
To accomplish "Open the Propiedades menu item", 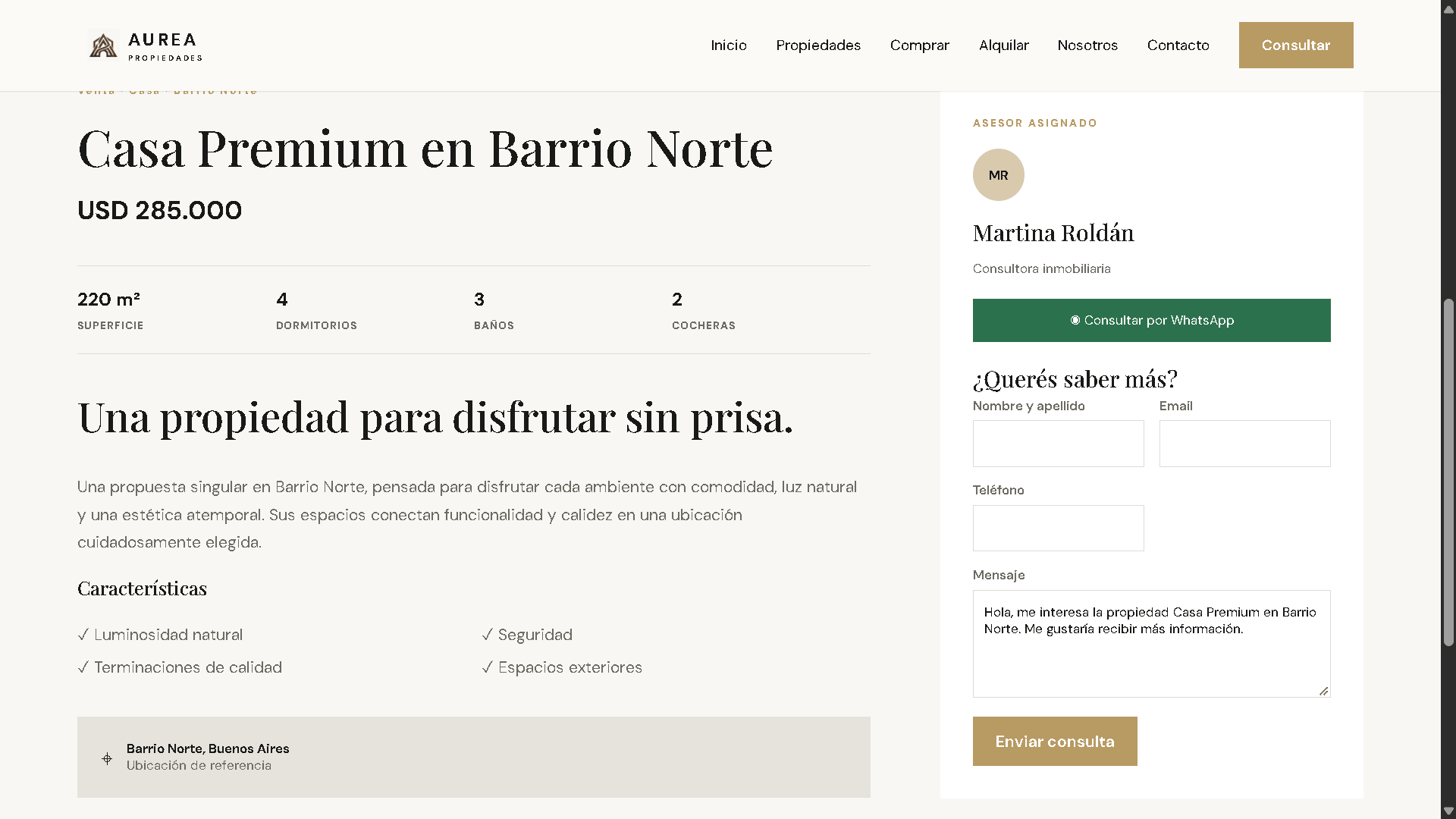I will coord(818,45).
